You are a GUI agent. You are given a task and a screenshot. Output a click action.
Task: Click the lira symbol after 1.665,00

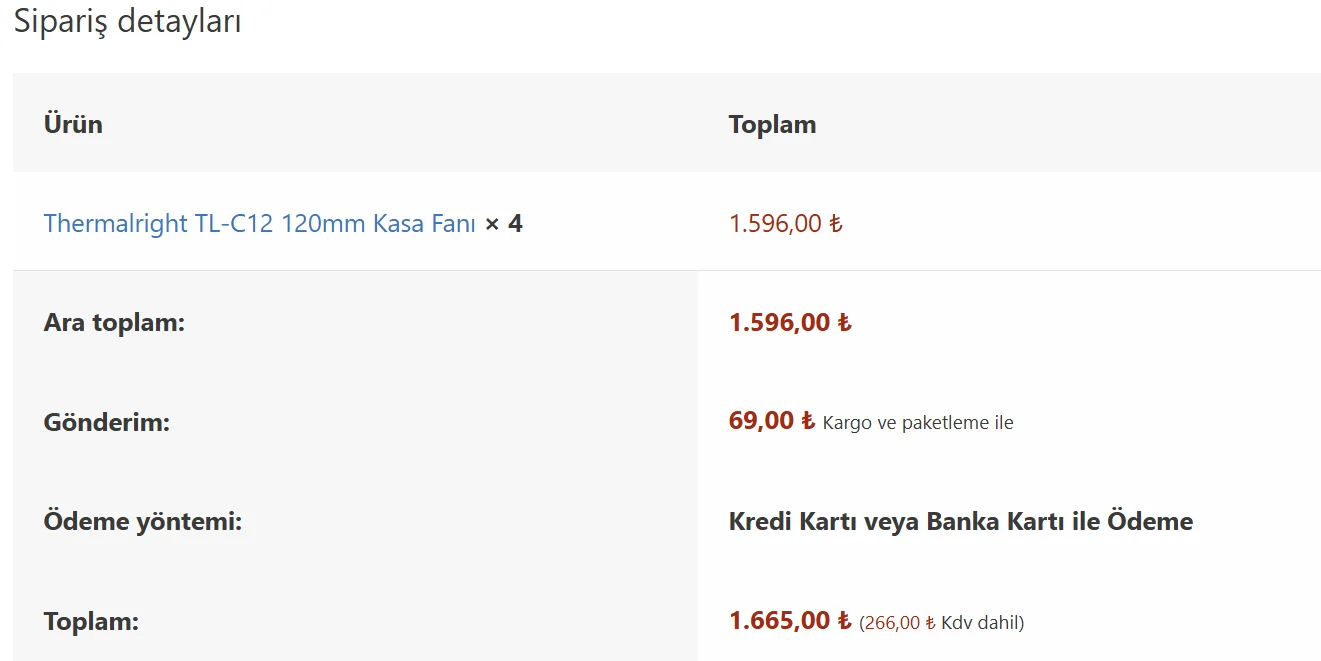pos(844,621)
